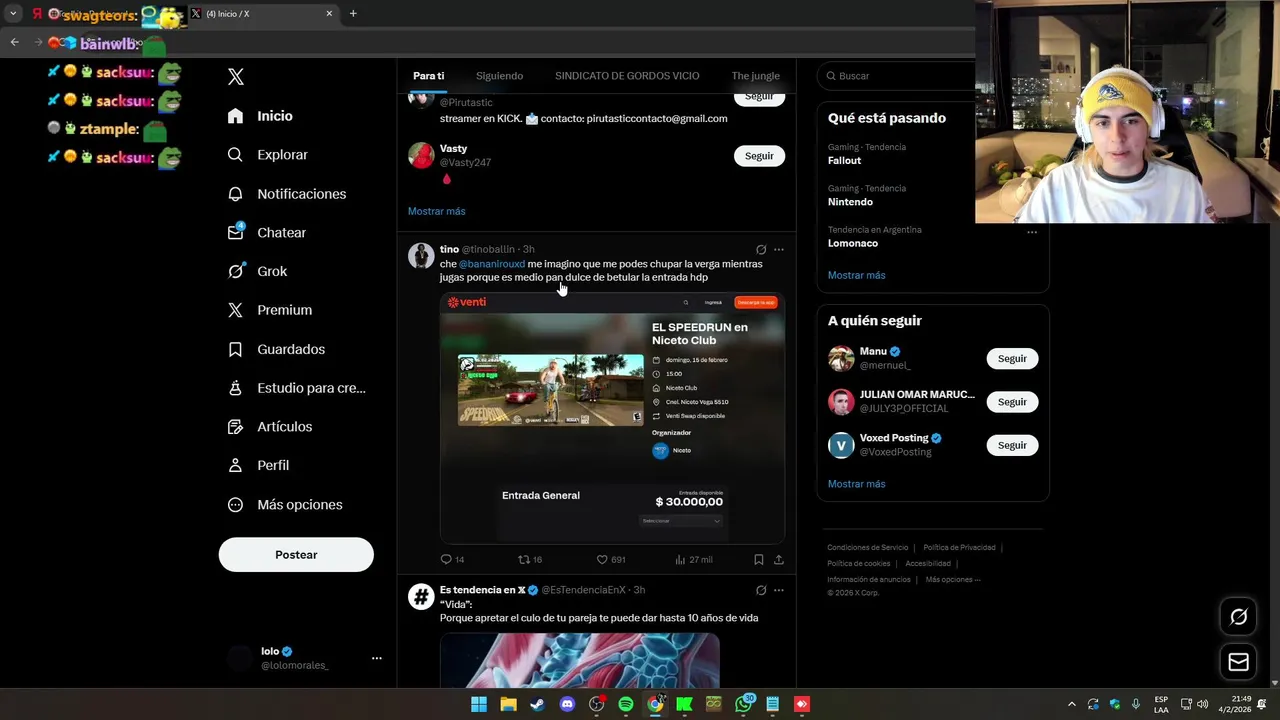Open Discord from the taskbar
Viewport: 1280px width, 720px height.
[567, 704]
